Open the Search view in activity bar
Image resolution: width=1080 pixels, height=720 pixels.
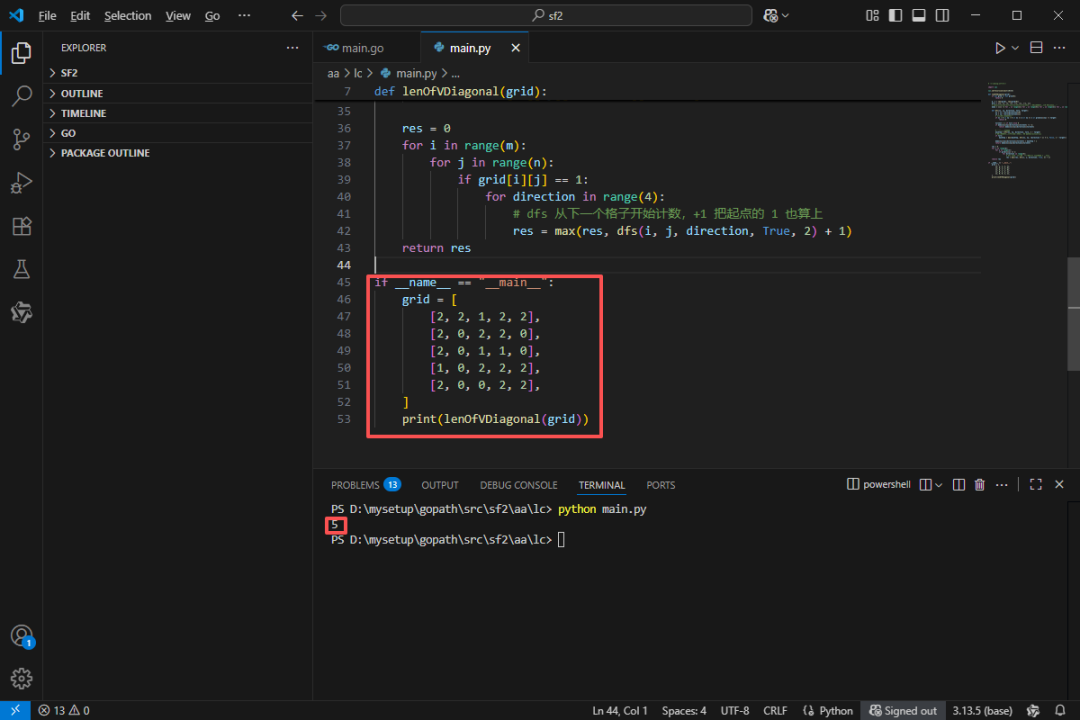pyautogui.click(x=21, y=97)
